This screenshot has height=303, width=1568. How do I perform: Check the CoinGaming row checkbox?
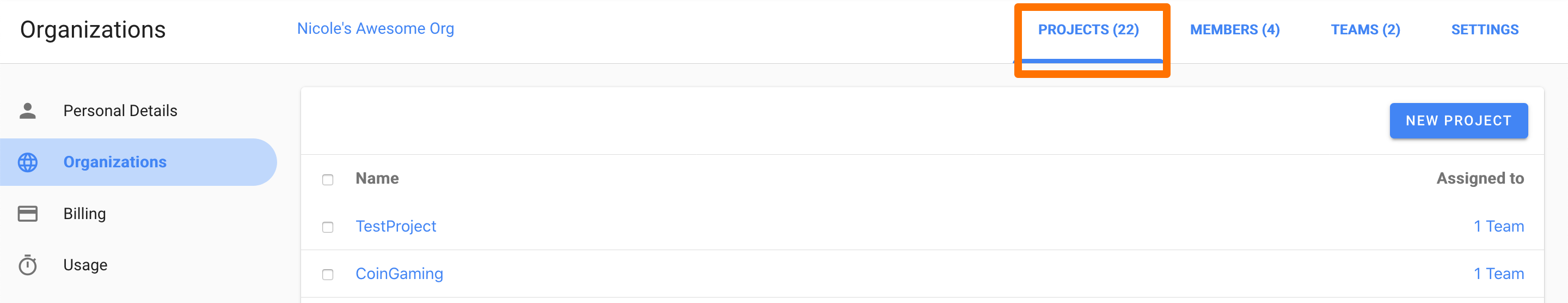[327, 274]
